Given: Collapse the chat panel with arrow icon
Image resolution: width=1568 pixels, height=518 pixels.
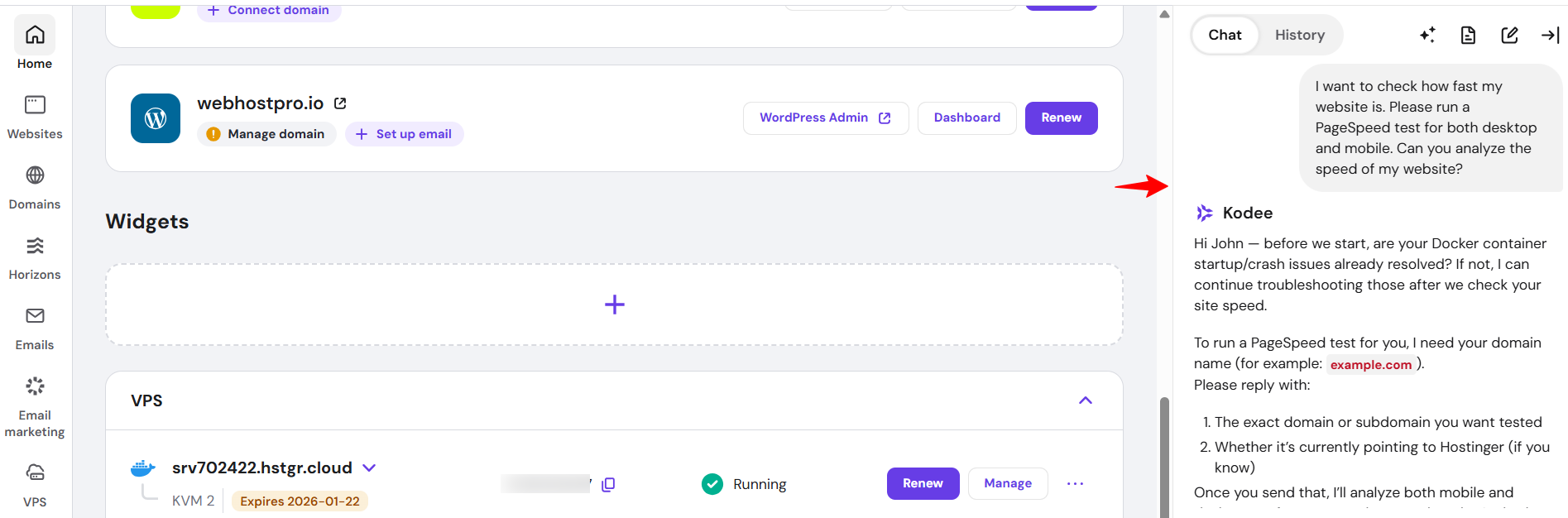Looking at the screenshot, I should (1550, 35).
